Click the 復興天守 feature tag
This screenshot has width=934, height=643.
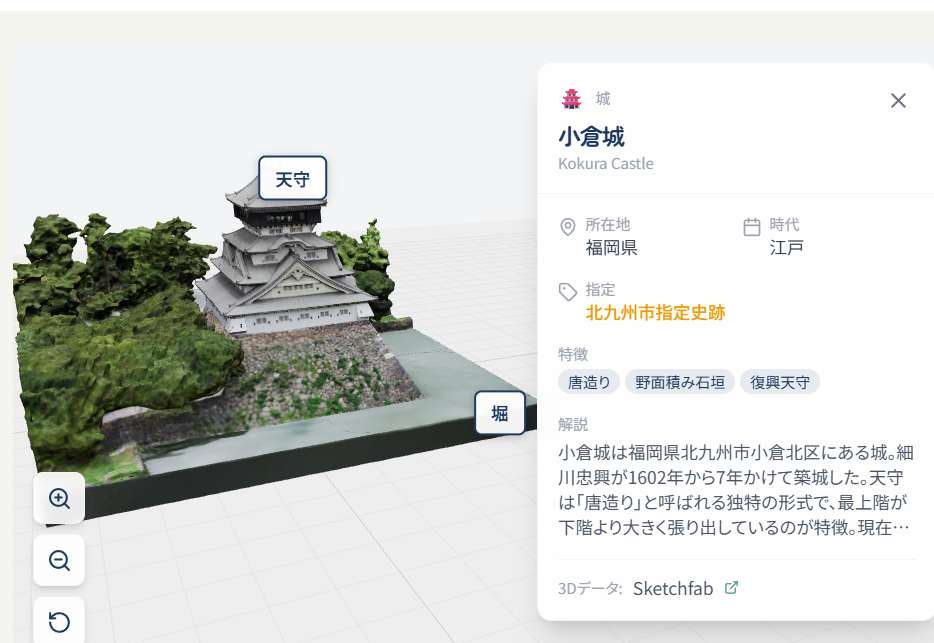(x=780, y=382)
